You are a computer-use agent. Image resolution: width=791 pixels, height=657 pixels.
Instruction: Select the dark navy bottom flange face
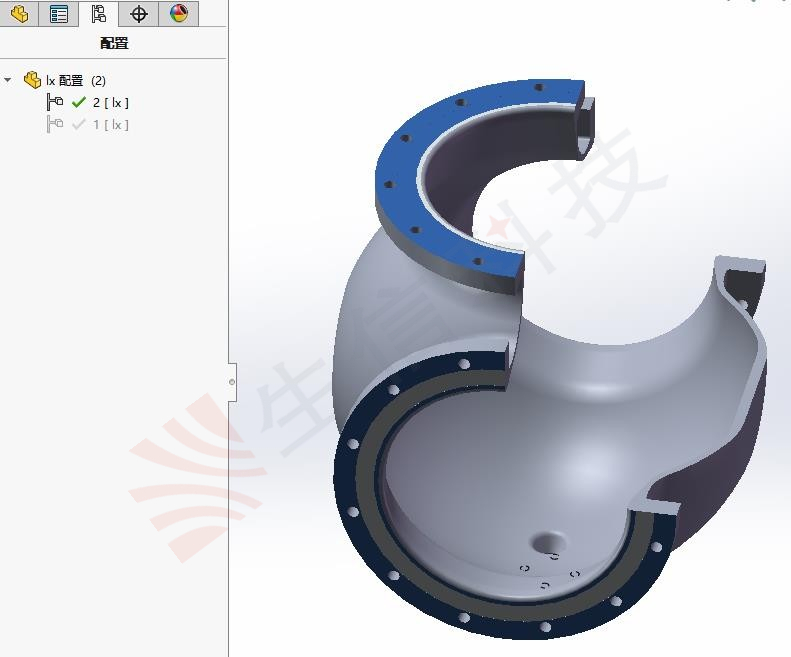coord(347,479)
